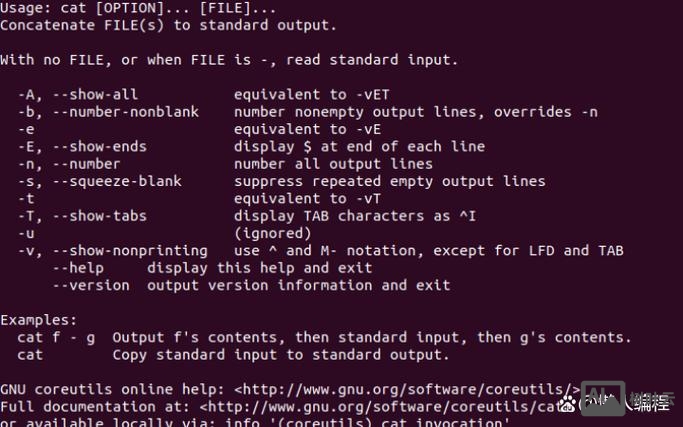Click the --number-nonblank option text
Image resolution: width=683 pixels, height=427 pixels.
(x=125, y=112)
